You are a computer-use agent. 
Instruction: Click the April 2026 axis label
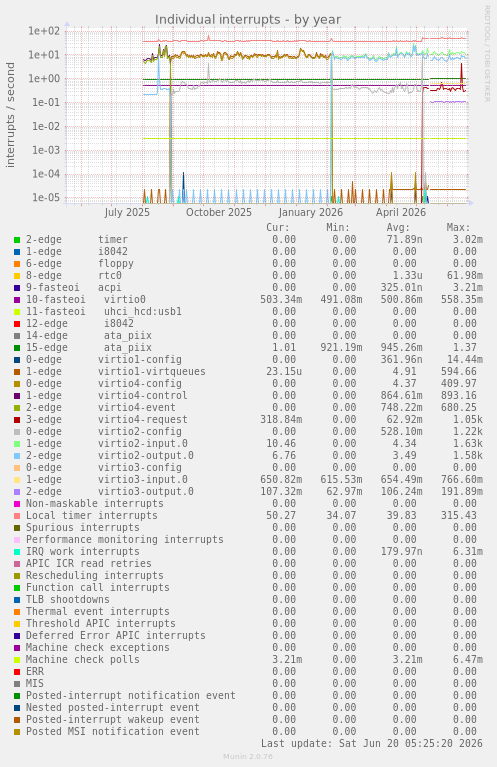(x=401, y=212)
